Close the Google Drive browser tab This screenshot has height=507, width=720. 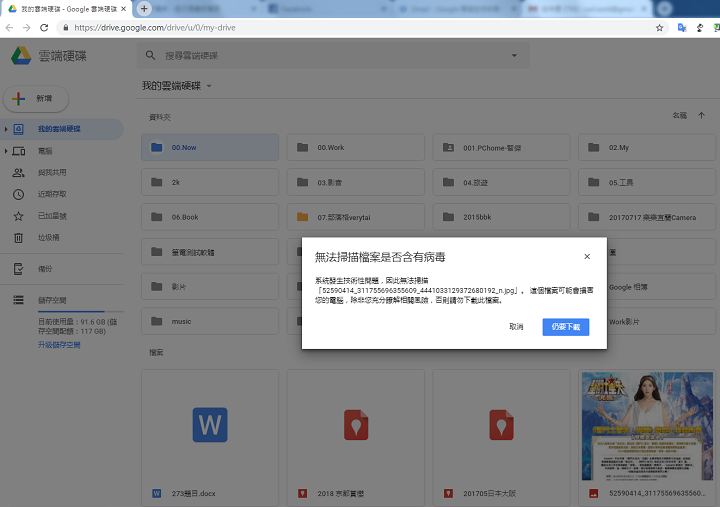124,9
